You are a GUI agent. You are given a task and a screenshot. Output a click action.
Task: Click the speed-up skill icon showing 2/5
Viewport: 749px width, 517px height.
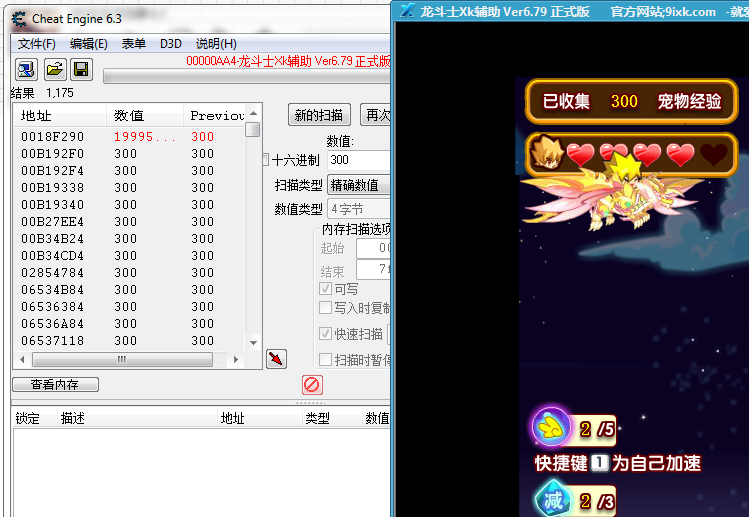click(551, 427)
